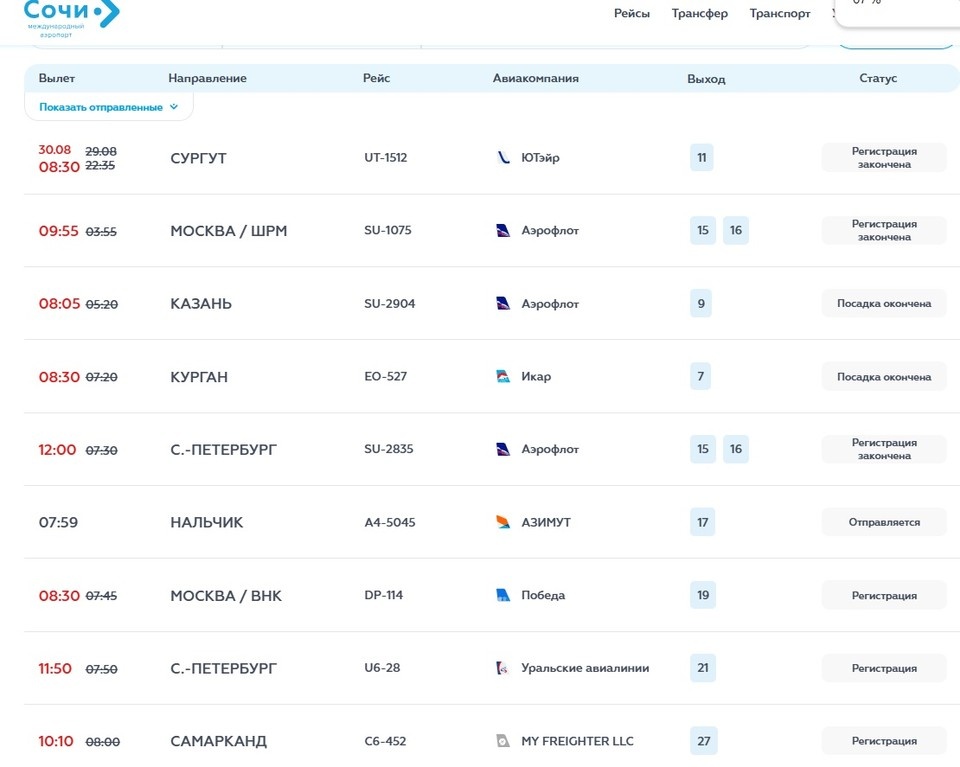960x767 pixels.
Task: Click Регистрация закончена status for SU-2835
Action: pyautogui.click(x=884, y=449)
